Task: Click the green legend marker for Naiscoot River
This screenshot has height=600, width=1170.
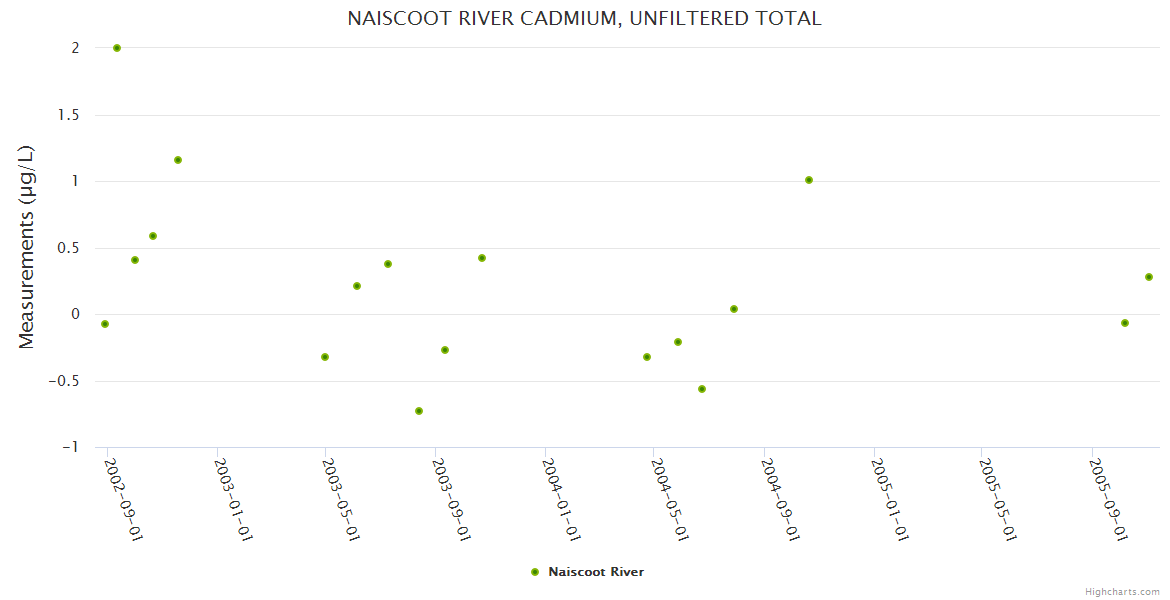Action: 534,572
